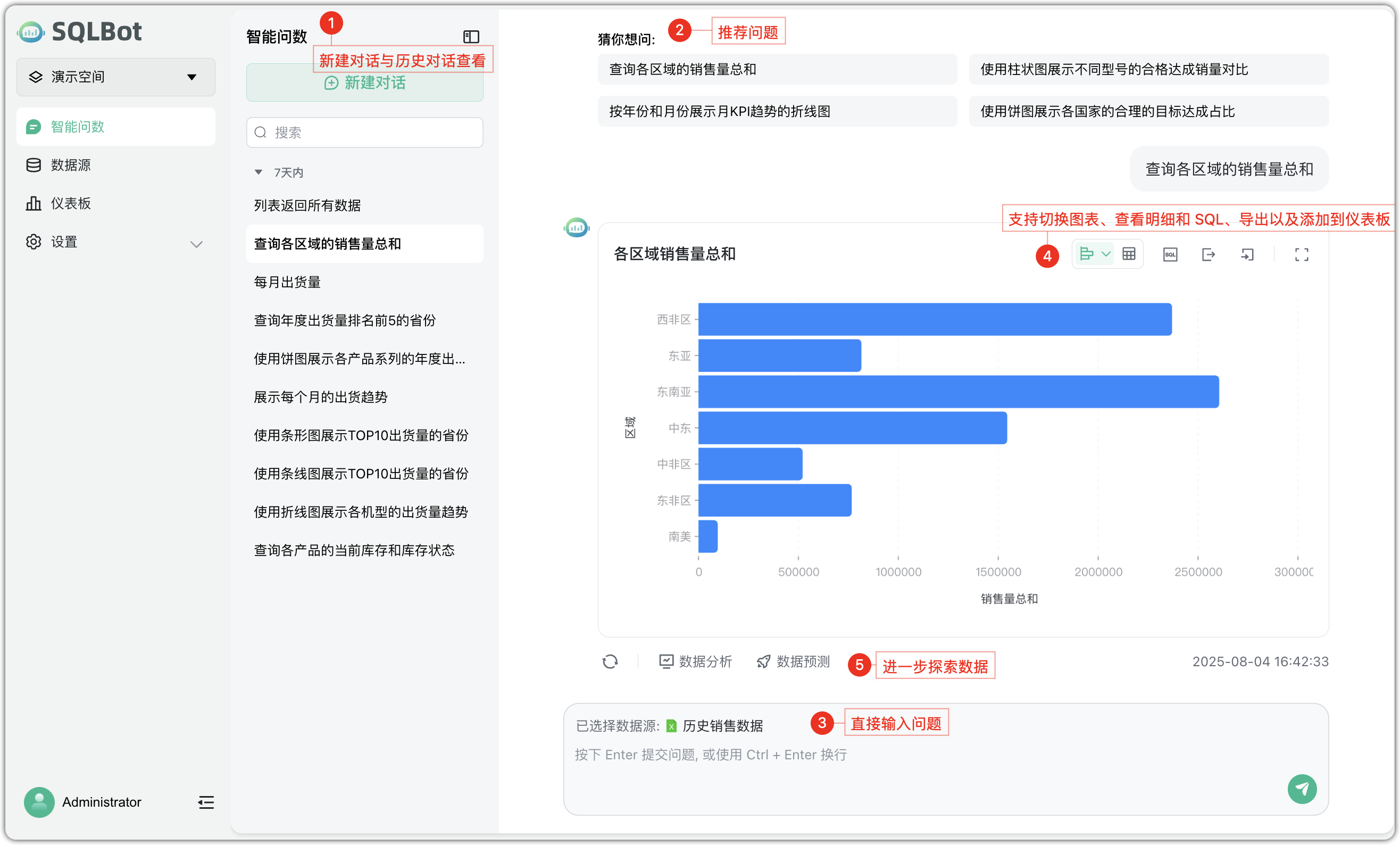Viewport: 1400px width, 845px height.
Task: Open the SQL view of the chart
Action: [1170, 254]
